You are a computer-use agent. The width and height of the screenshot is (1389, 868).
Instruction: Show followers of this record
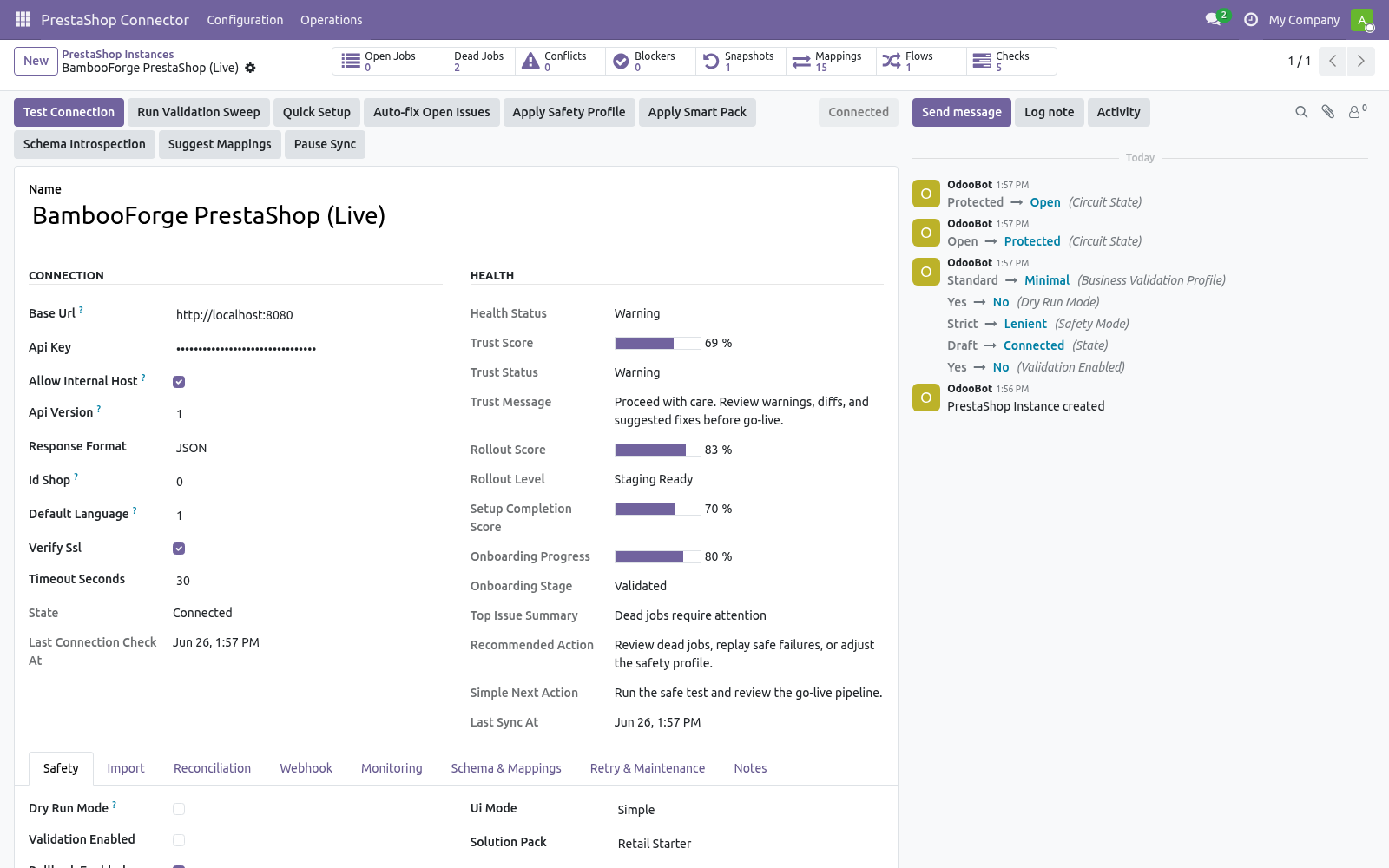coord(1357,111)
